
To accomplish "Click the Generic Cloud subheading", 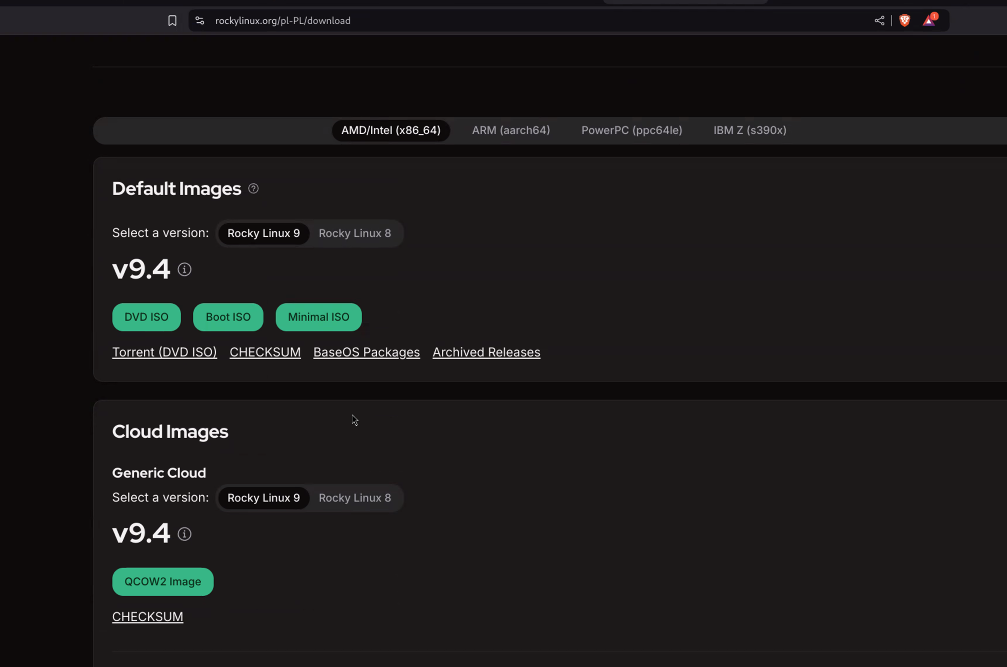I will 159,473.
